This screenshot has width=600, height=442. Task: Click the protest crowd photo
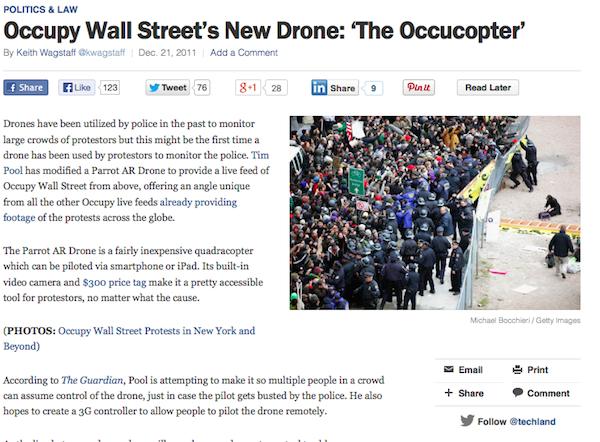[435, 213]
